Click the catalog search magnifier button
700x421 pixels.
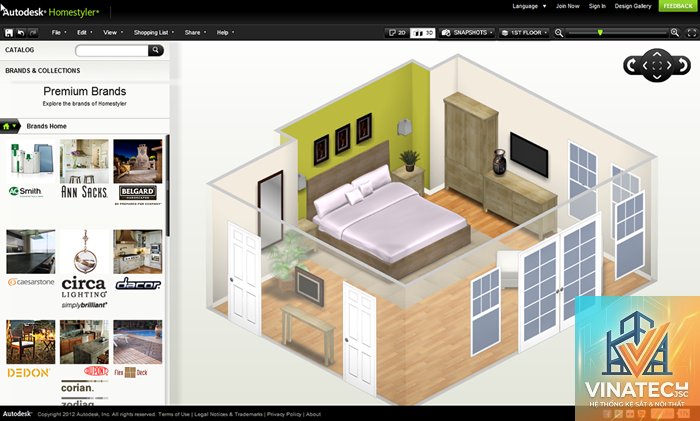(x=156, y=50)
